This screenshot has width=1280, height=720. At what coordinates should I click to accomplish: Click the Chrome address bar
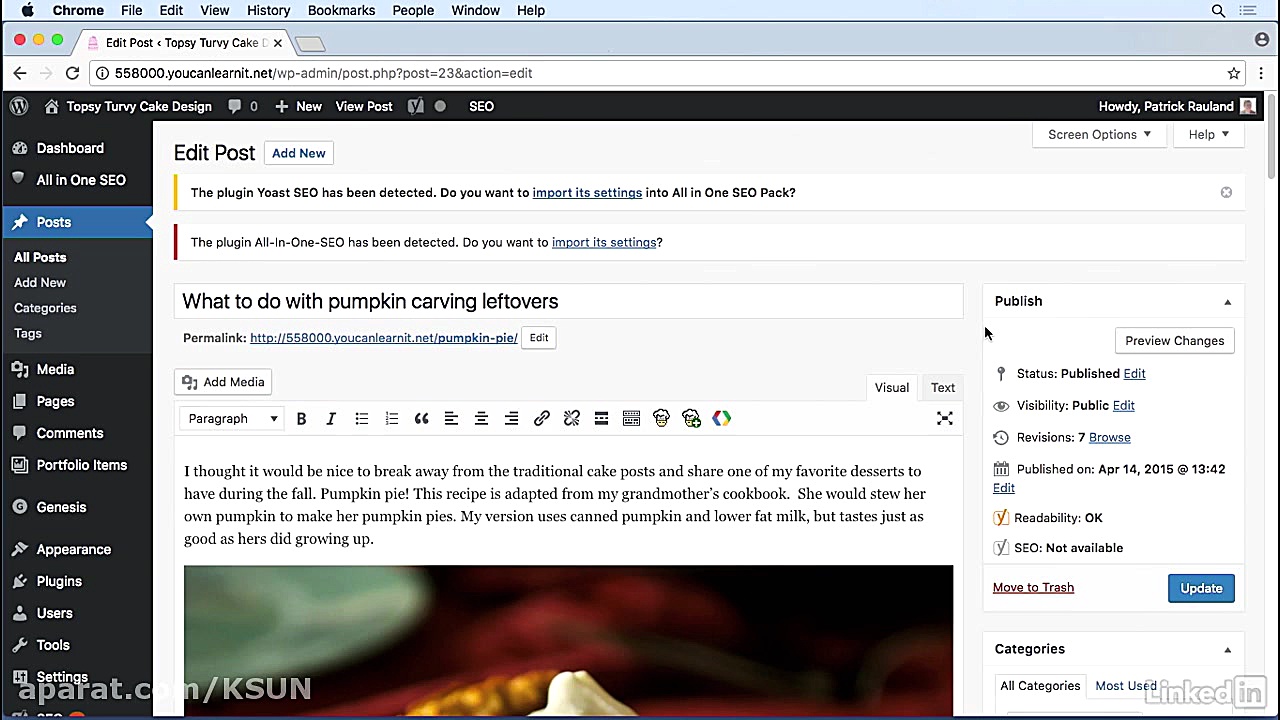[x=660, y=73]
